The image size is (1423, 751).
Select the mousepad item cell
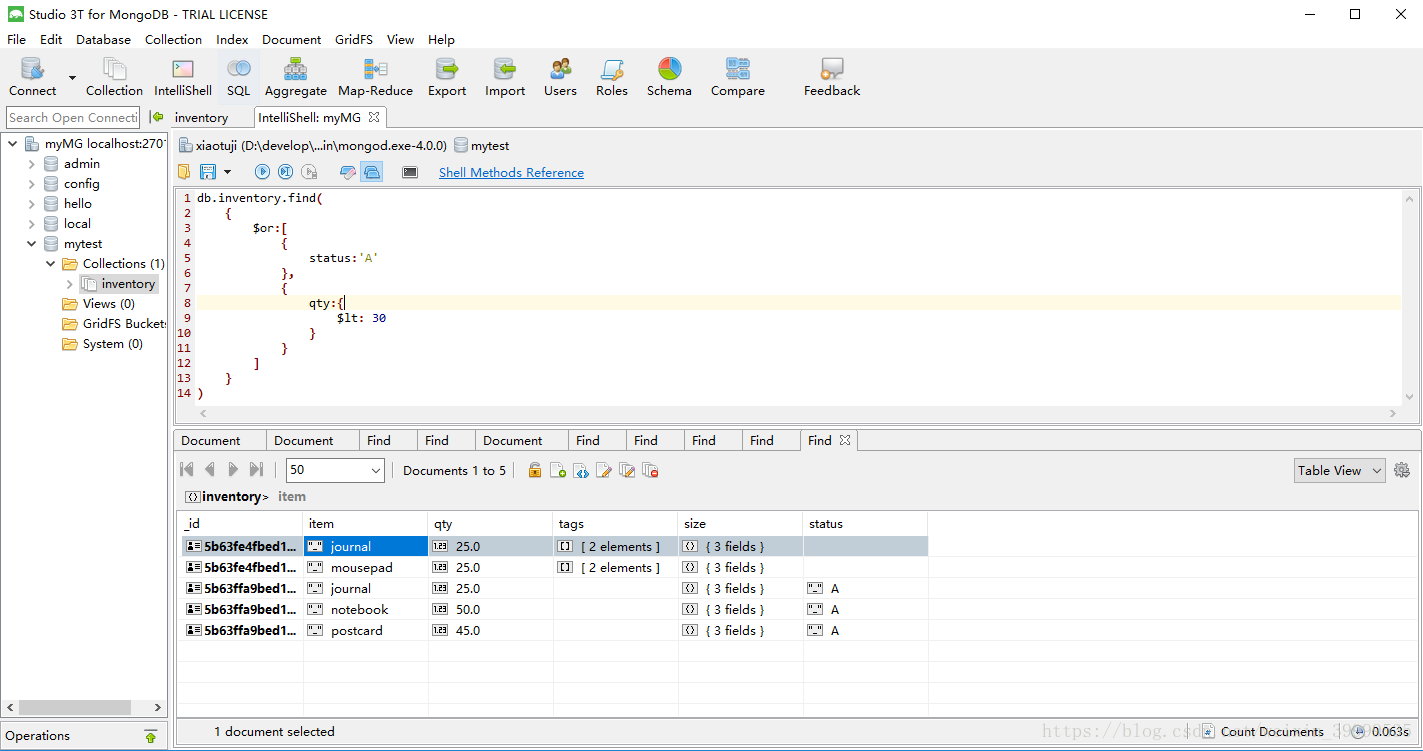pyautogui.click(x=366, y=568)
